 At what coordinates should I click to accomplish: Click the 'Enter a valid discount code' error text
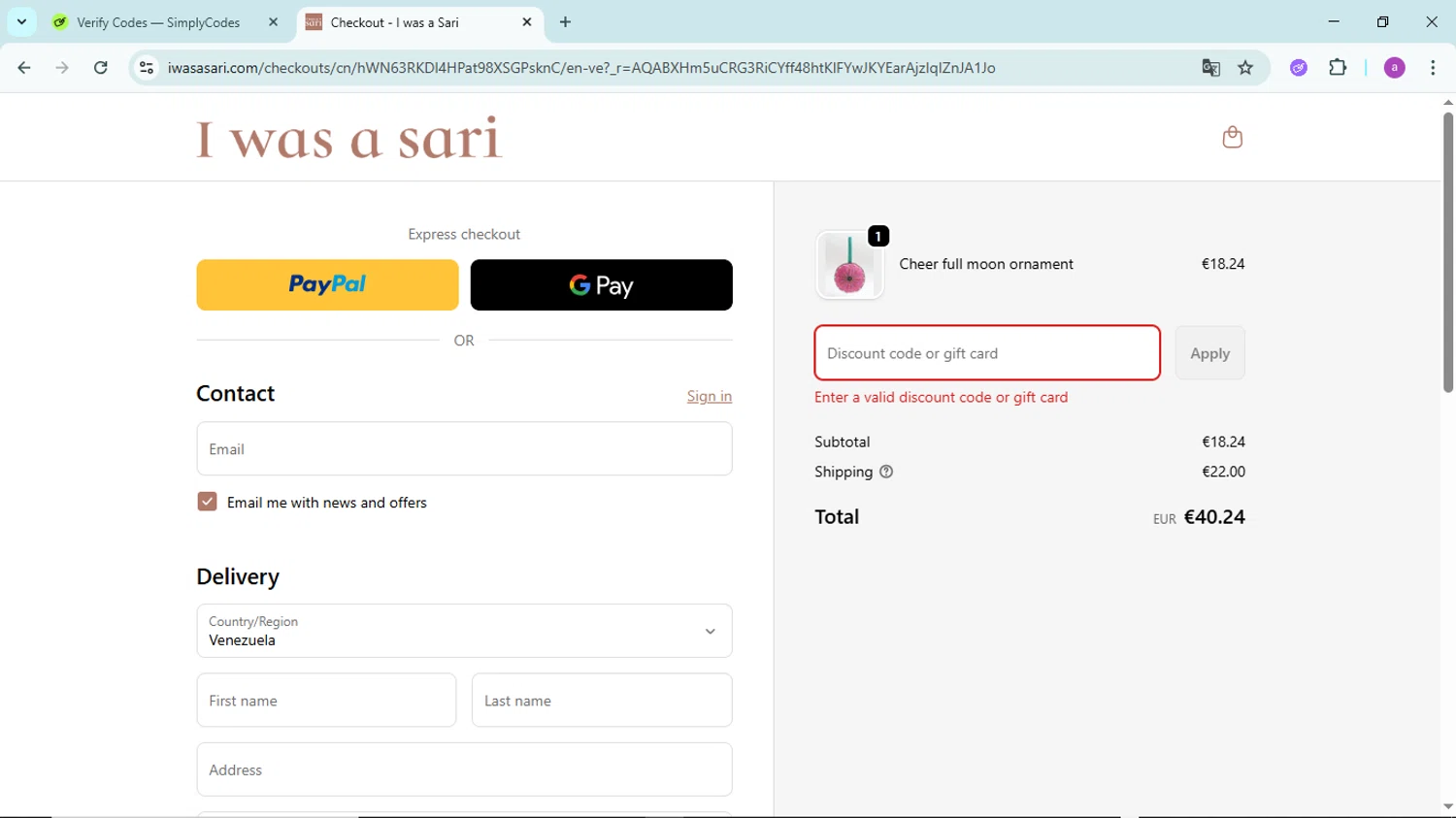coord(941,397)
